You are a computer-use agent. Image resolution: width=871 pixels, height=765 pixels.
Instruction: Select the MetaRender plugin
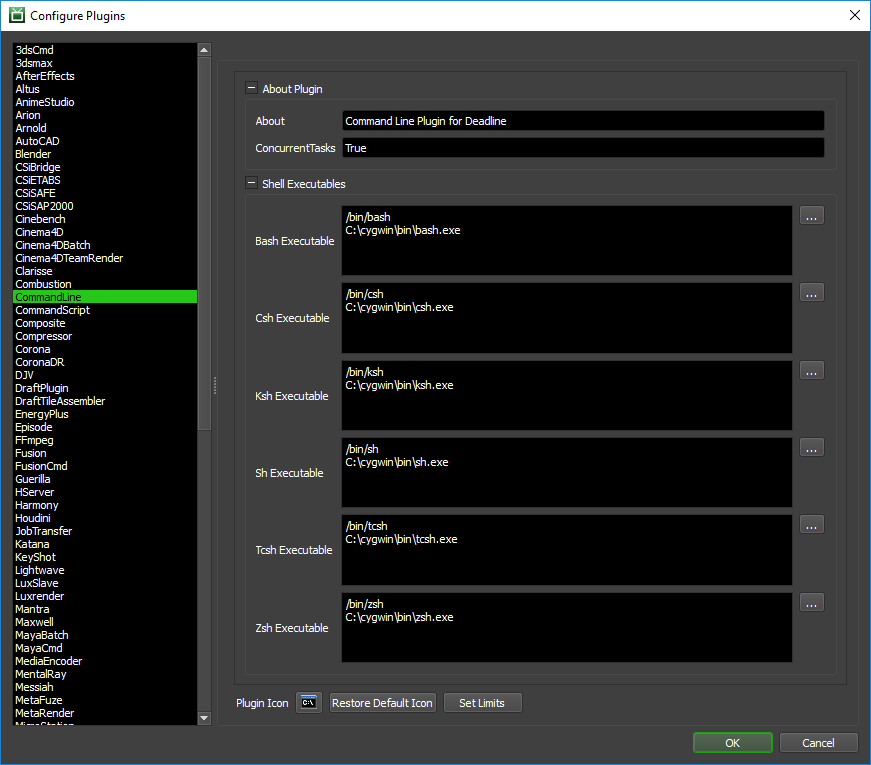point(105,713)
